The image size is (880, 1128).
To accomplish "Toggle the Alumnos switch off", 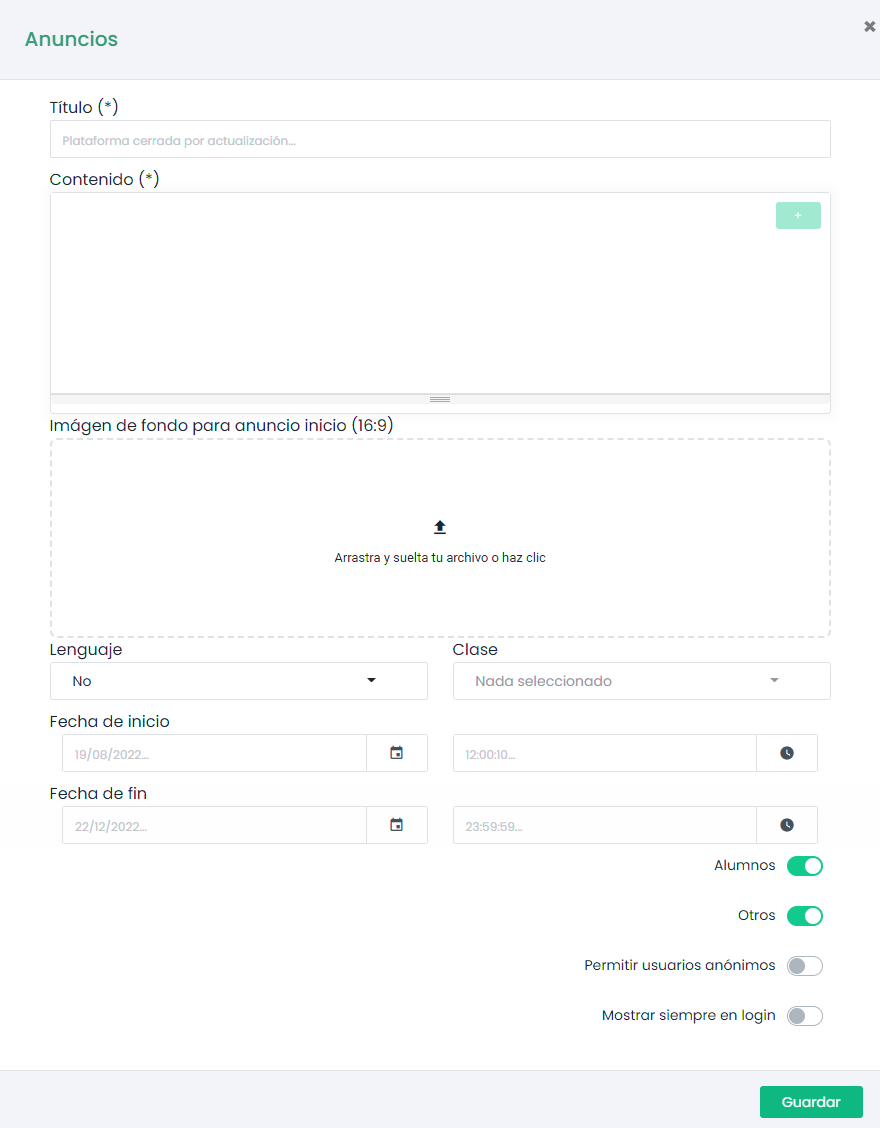I will (x=804, y=866).
